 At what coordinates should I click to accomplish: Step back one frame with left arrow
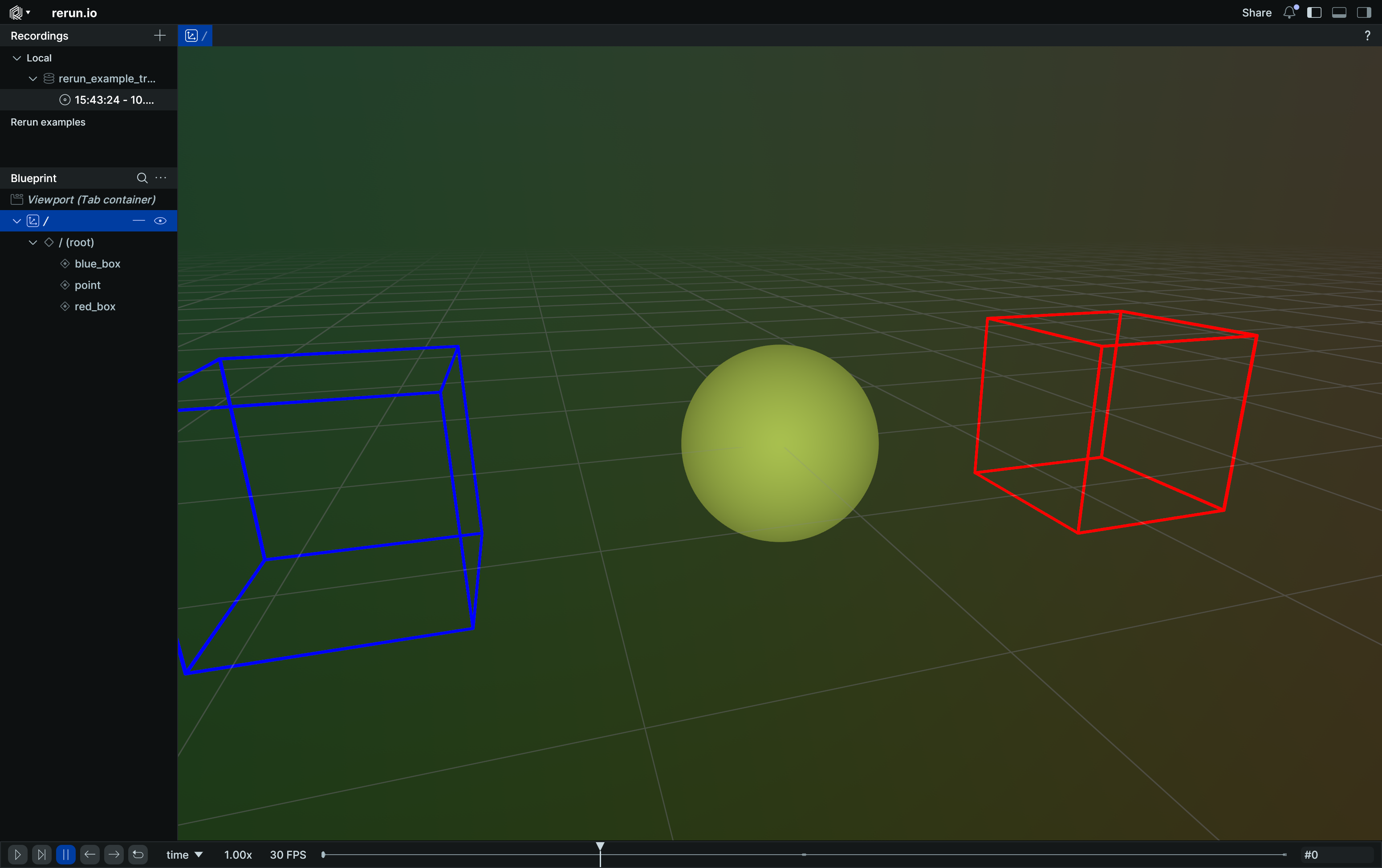[89, 855]
